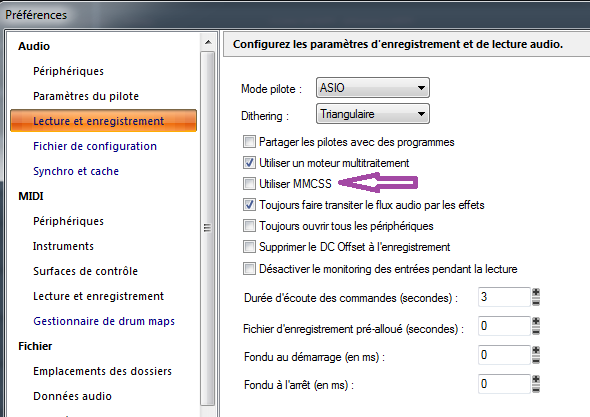Select Paramètres du pilote under Audio
The width and height of the screenshot is (590, 417).
tap(86, 96)
